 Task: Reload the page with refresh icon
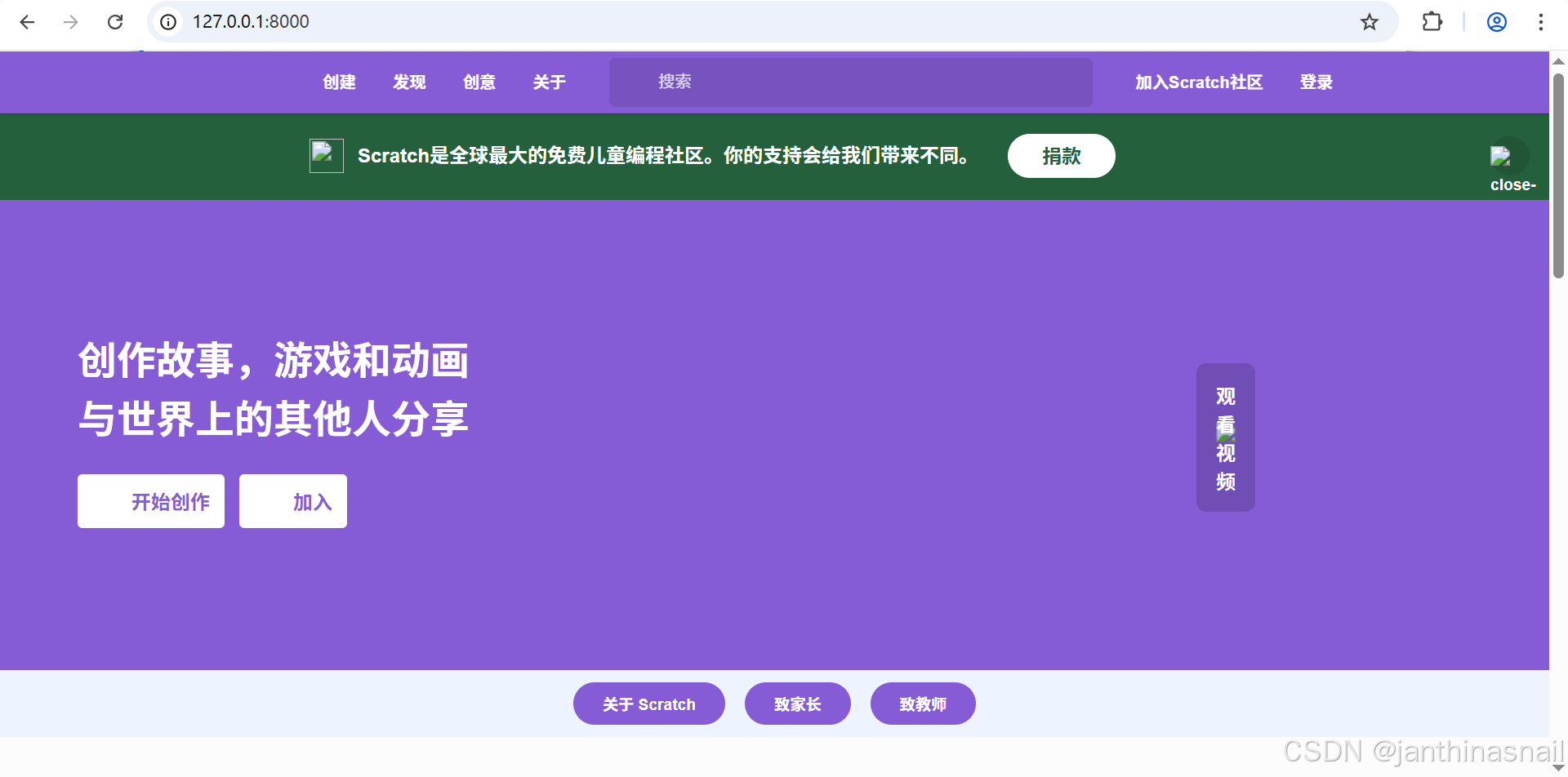[x=115, y=22]
